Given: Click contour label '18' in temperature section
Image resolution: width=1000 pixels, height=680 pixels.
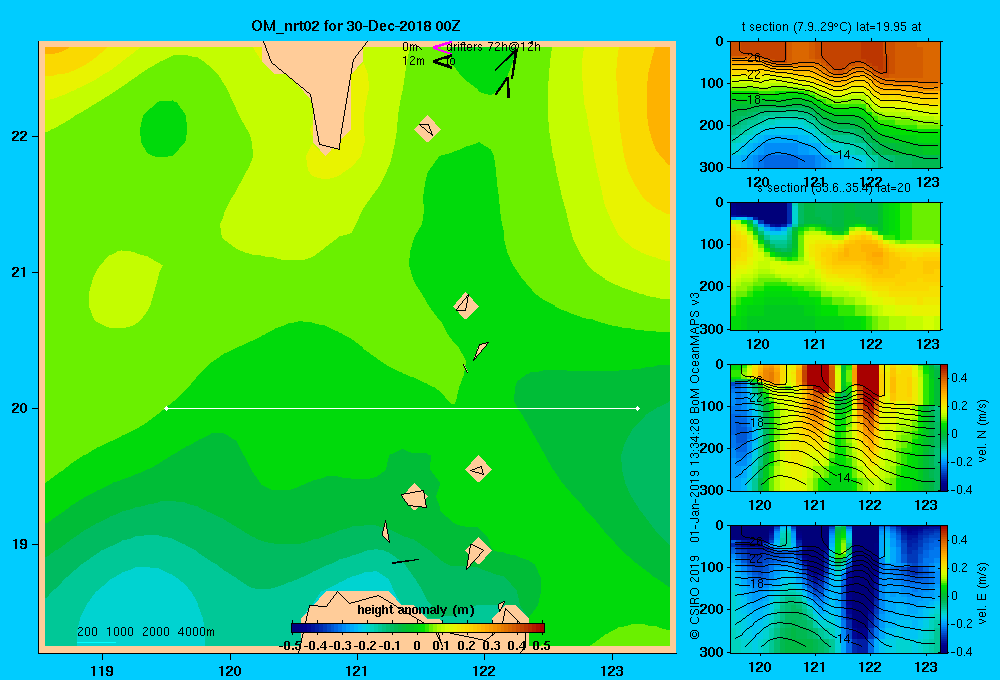Looking at the screenshot, I should (754, 100).
